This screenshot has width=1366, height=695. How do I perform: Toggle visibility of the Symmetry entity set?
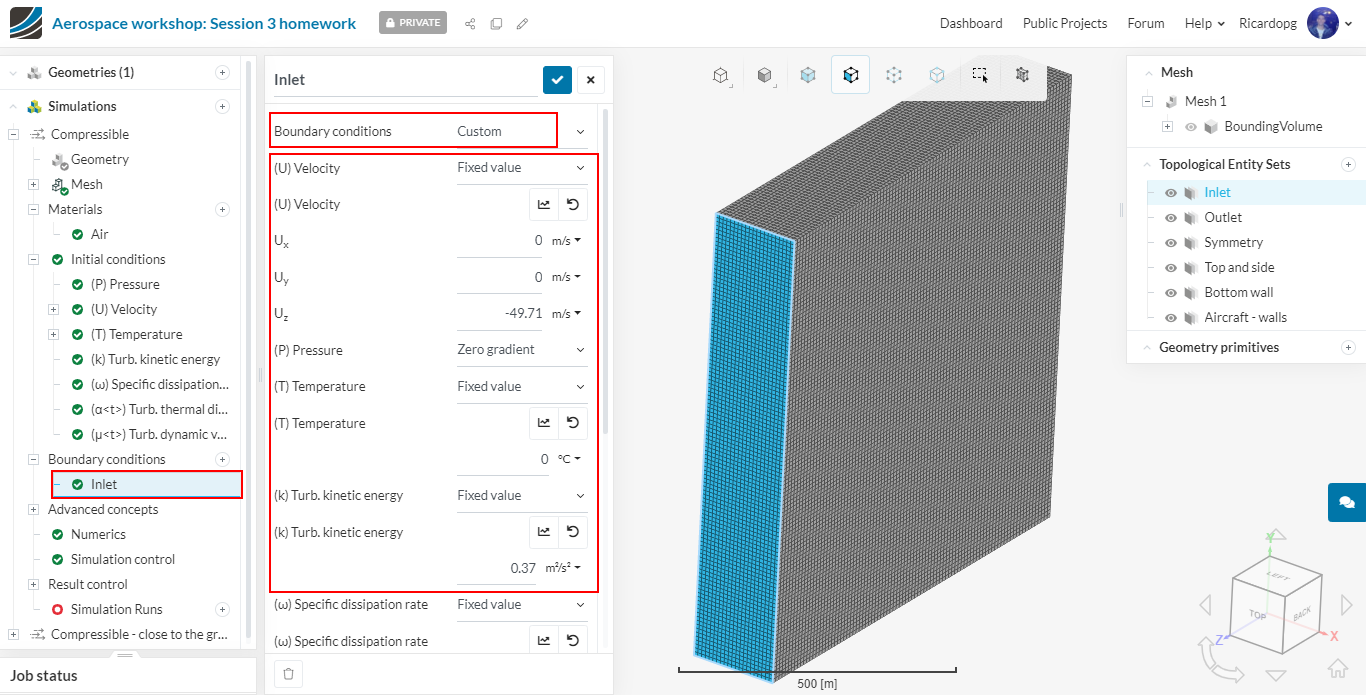[x=1170, y=243]
